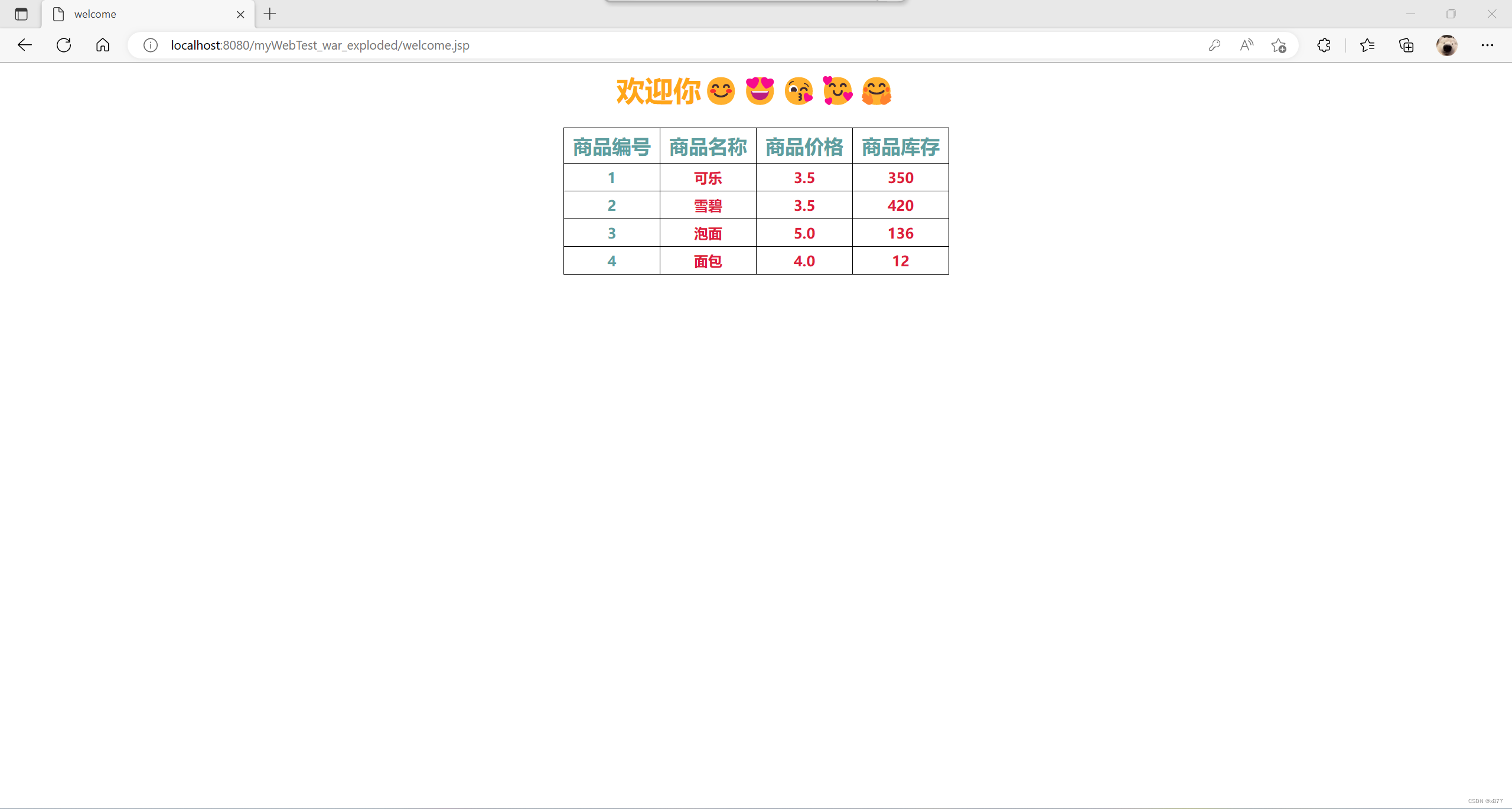Click the heart-eyes emoji
1512x809 pixels.
point(760,91)
